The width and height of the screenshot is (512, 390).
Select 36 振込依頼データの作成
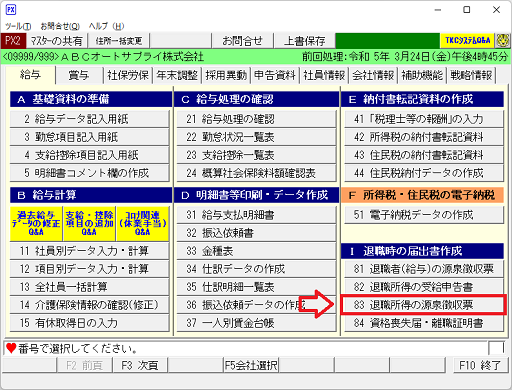(x=256, y=305)
